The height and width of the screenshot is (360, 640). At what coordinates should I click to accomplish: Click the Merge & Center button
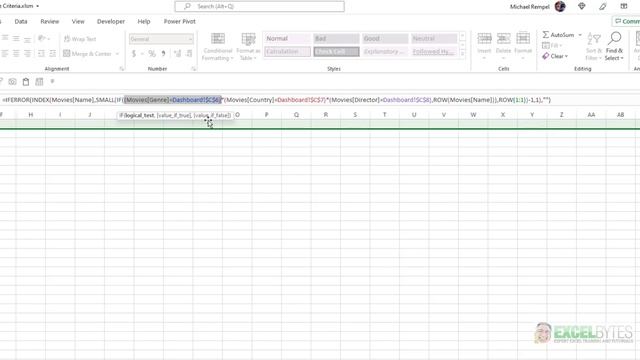pyautogui.click(x=87, y=53)
